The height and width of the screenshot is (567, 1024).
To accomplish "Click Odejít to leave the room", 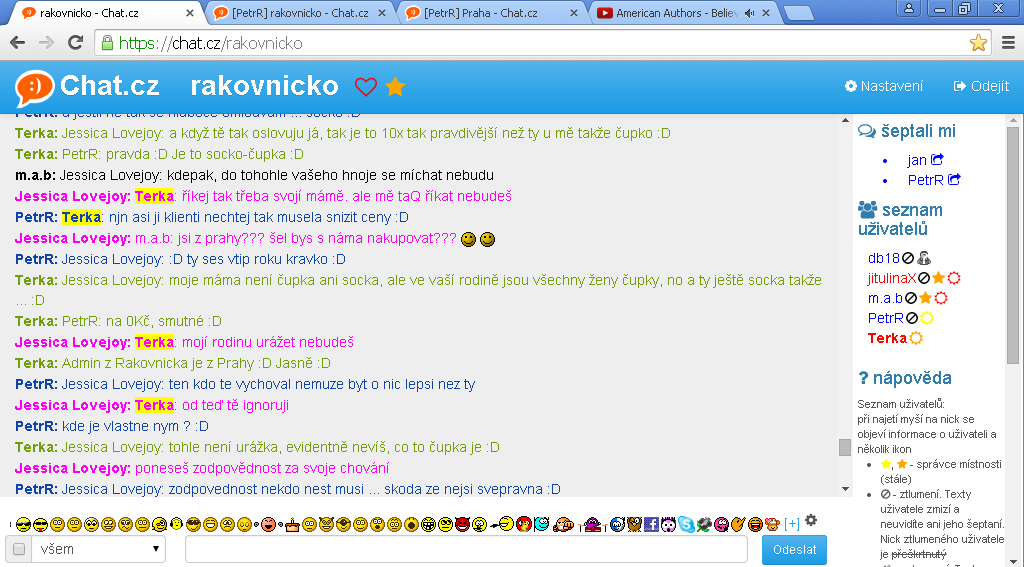I will [981, 86].
